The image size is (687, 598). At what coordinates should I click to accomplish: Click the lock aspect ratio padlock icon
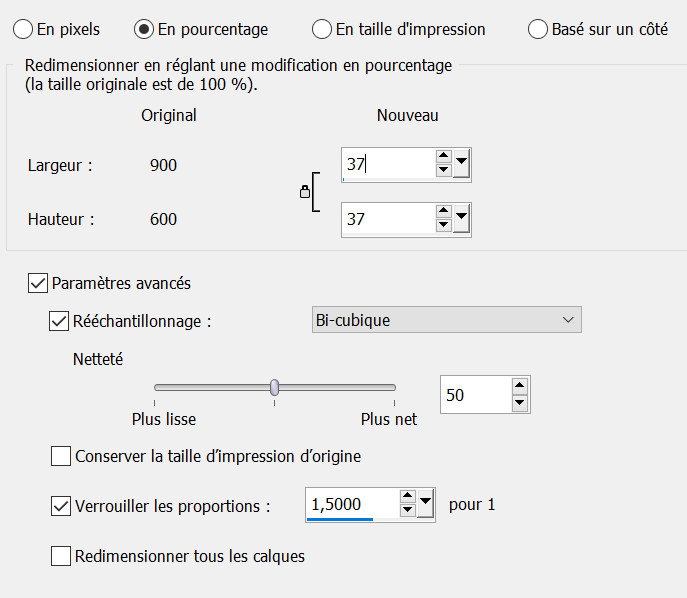[304, 192]
